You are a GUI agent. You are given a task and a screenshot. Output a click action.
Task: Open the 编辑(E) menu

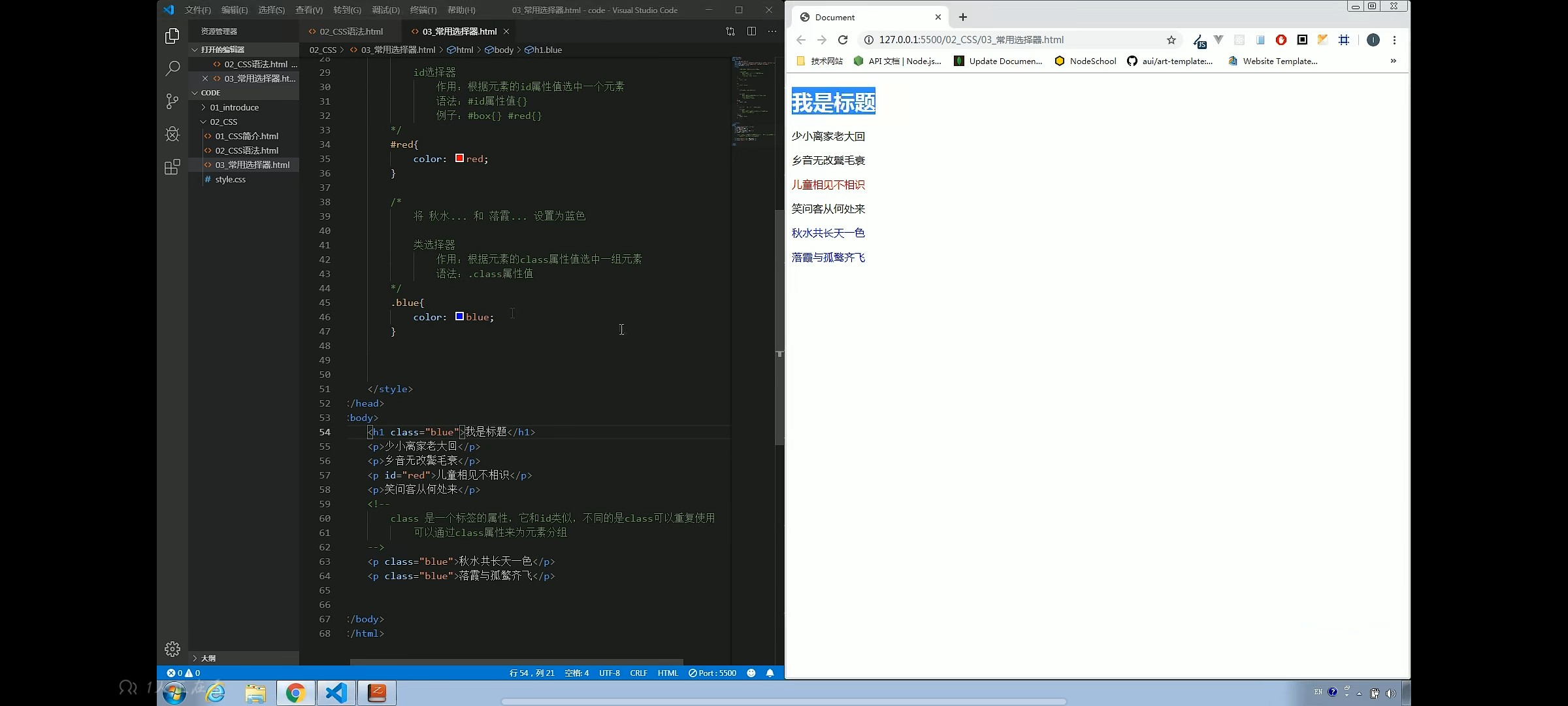tap(235, 10)
